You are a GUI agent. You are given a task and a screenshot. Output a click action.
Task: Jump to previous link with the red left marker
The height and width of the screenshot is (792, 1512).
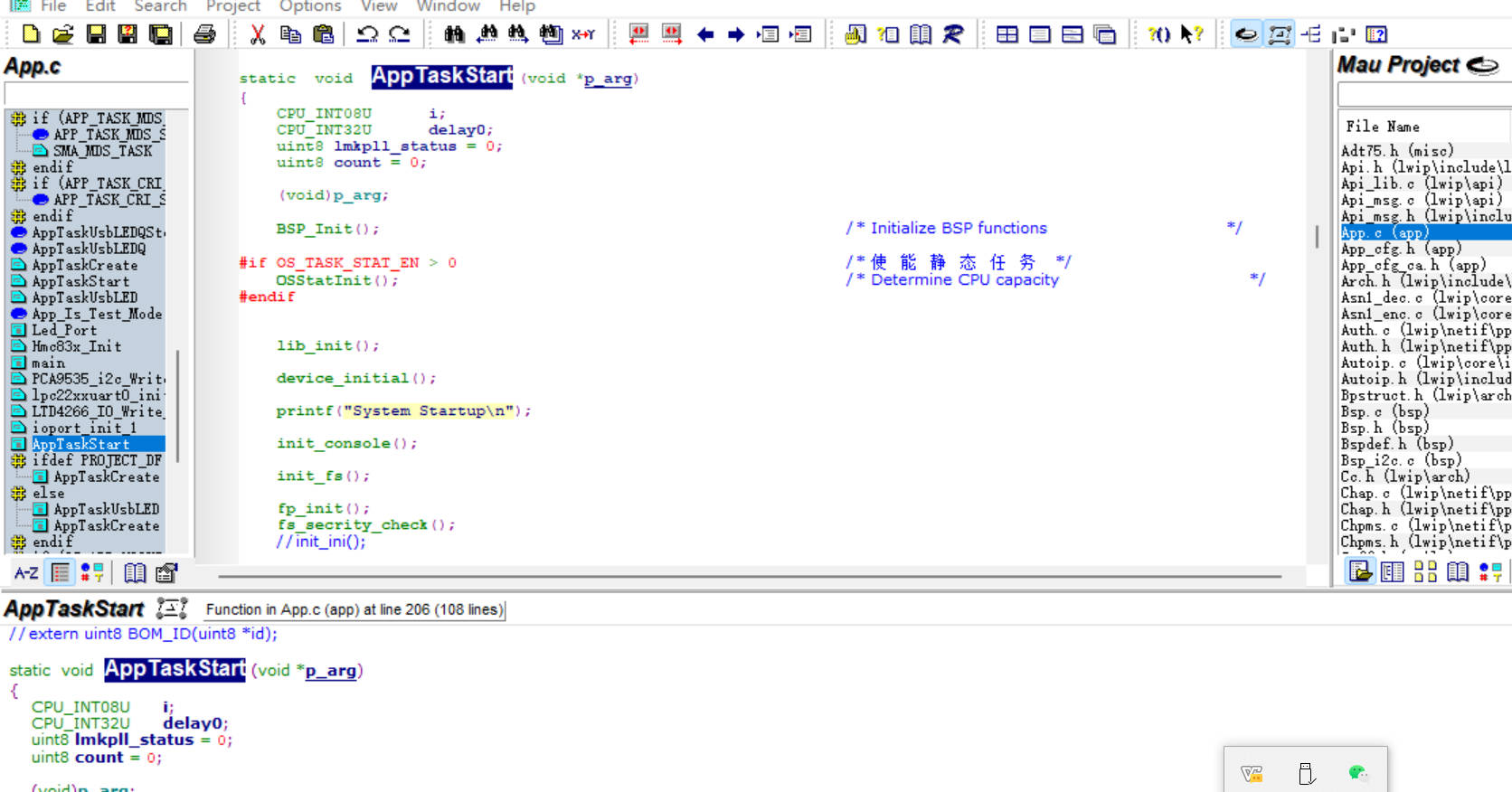pyautogui.click(x=639, y=34)
